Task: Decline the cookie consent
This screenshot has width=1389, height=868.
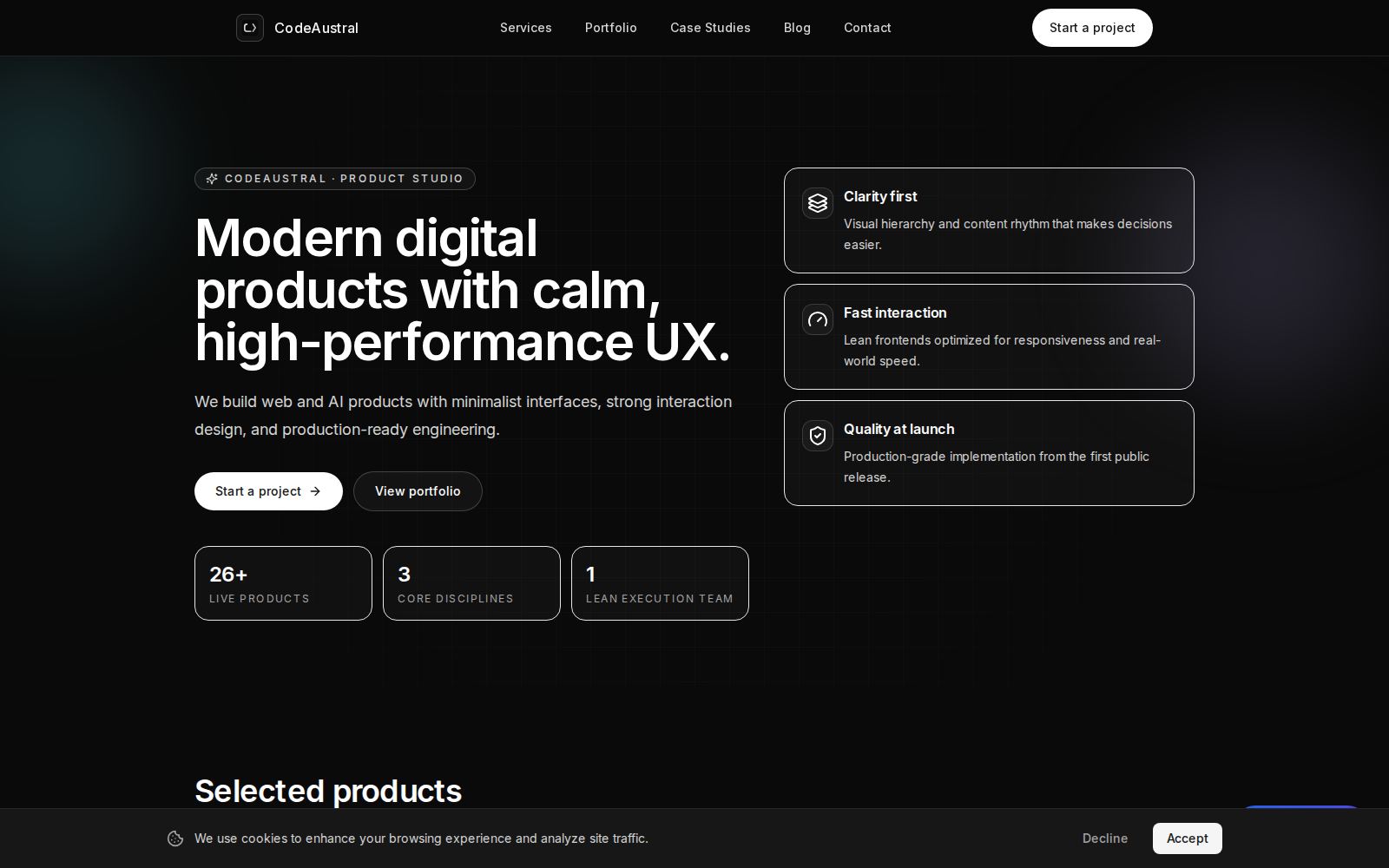Action: click(1105, 838)
